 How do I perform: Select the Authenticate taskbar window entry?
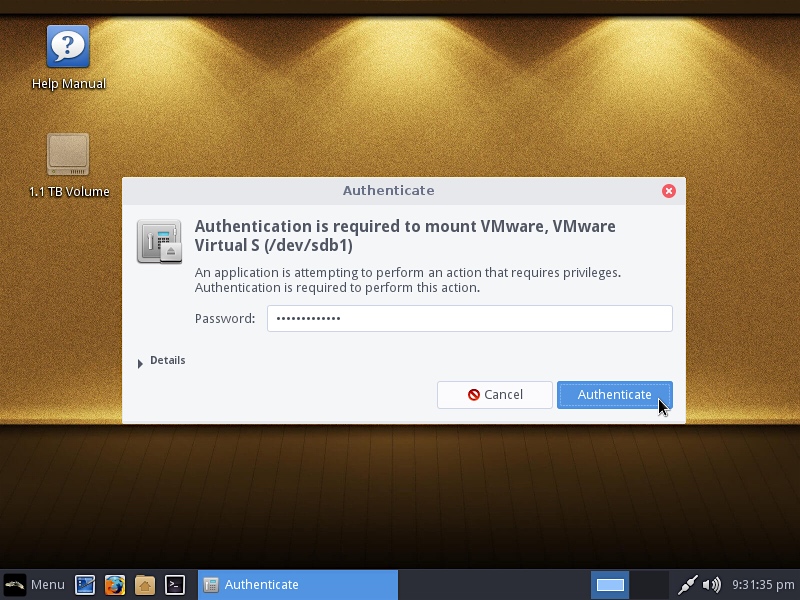click(x=298, y=585)
